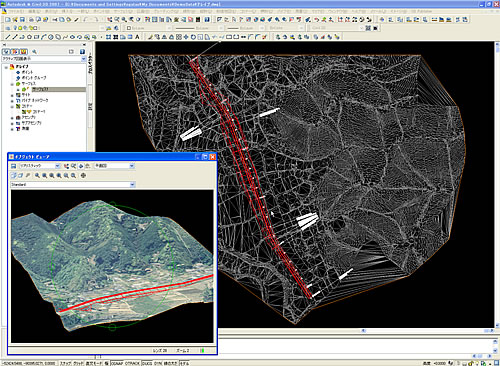This screenshot has height=366, width=500.
Task: Select the Rectangle draw tool
Action: [x=37, y=37]
